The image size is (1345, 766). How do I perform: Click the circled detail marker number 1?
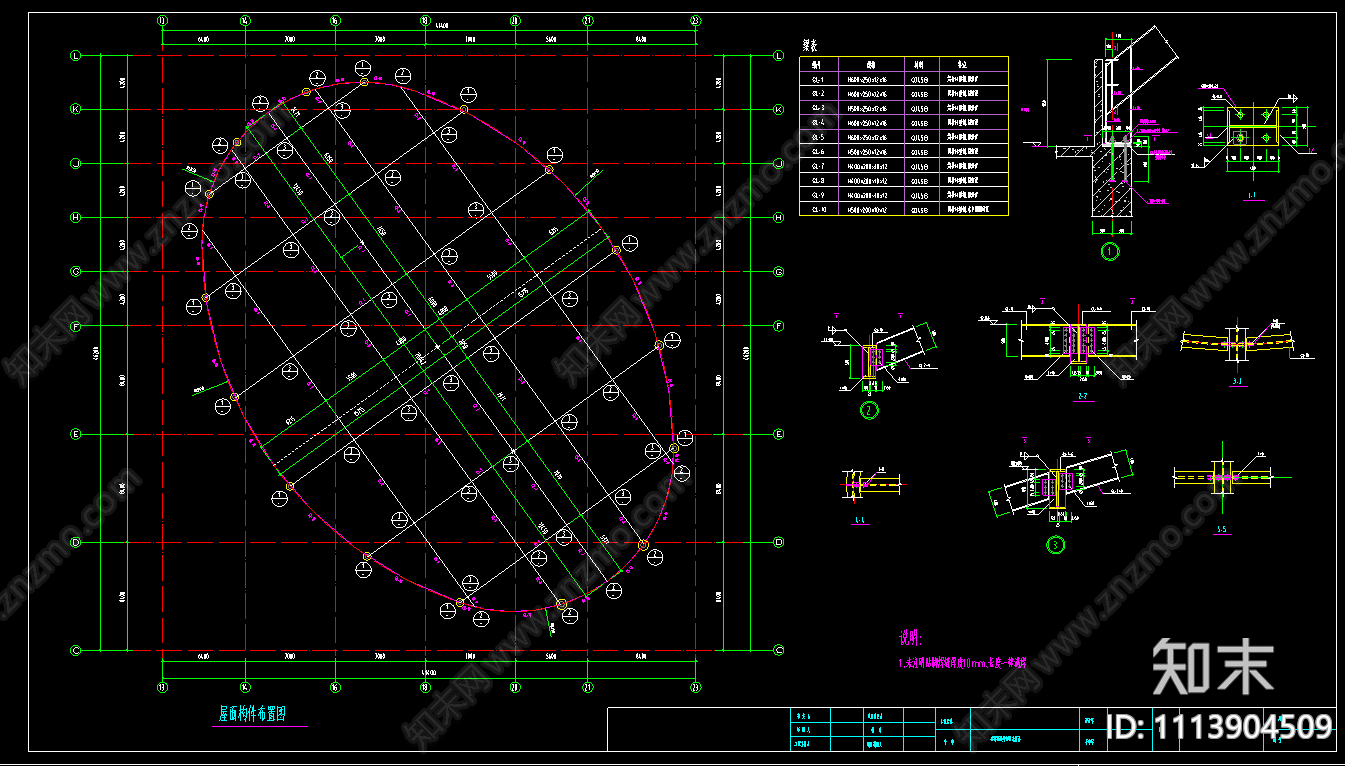coord(1108,252)
